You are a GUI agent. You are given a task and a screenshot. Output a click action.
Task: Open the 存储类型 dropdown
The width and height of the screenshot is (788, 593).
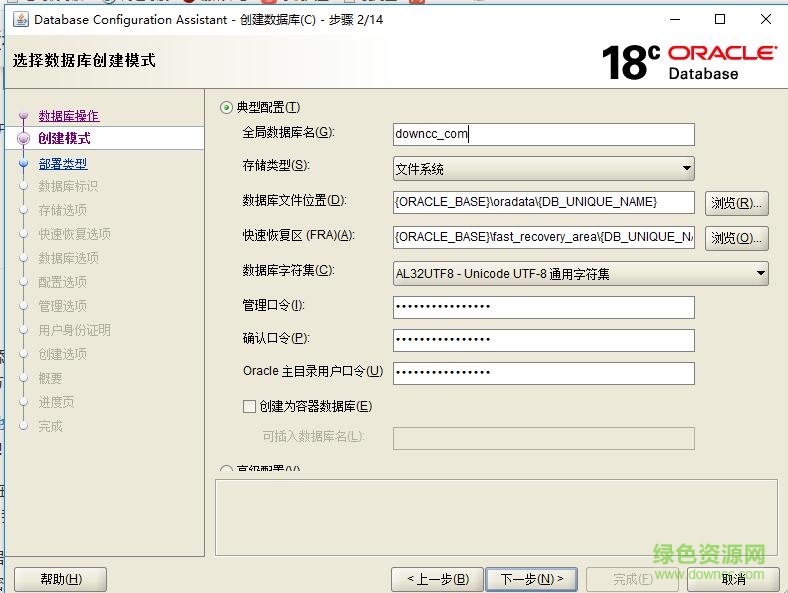pyautogui.click(x=544, y=169)
